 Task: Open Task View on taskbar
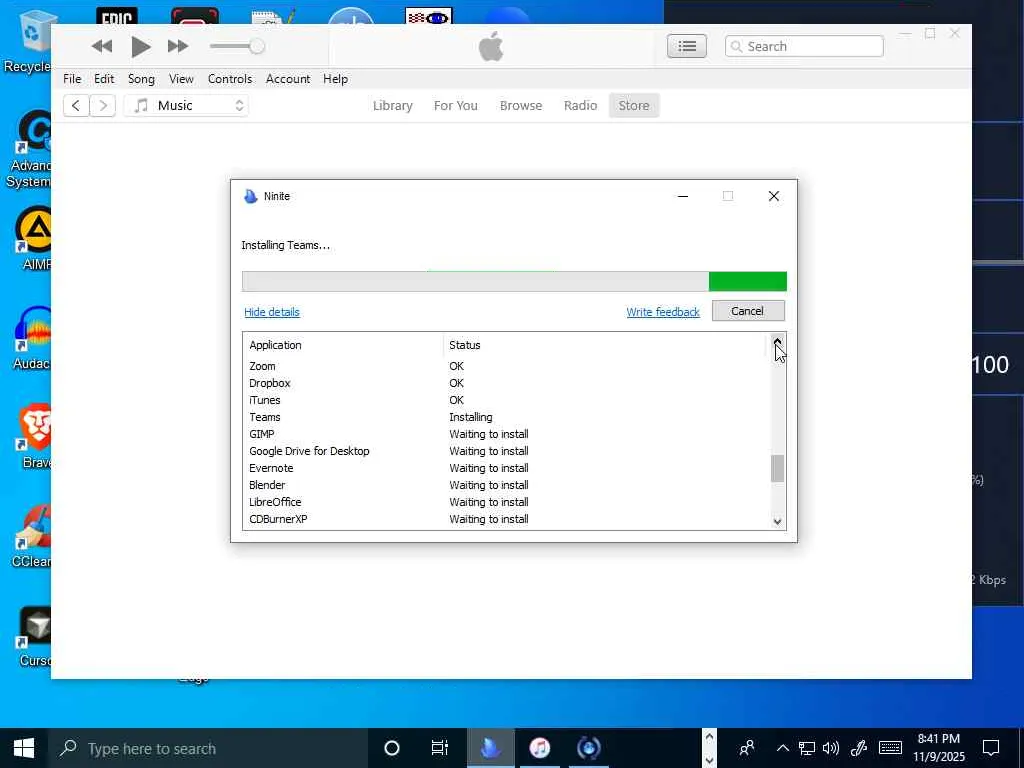coord(440,748)
